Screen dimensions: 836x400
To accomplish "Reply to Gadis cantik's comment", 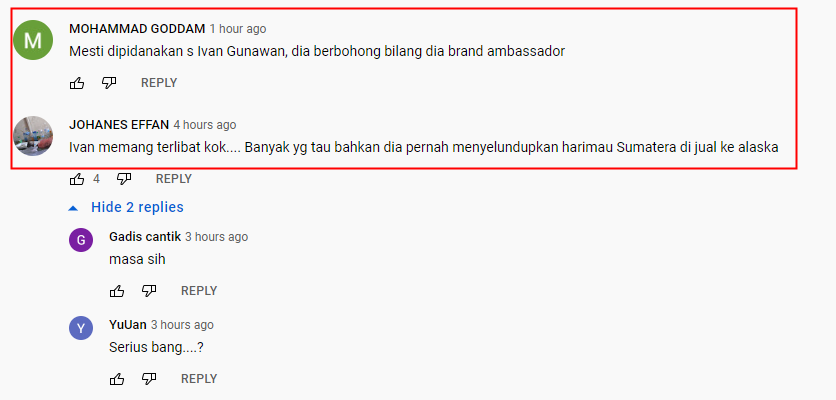I will pyautogui.click(x=199, y=291).
